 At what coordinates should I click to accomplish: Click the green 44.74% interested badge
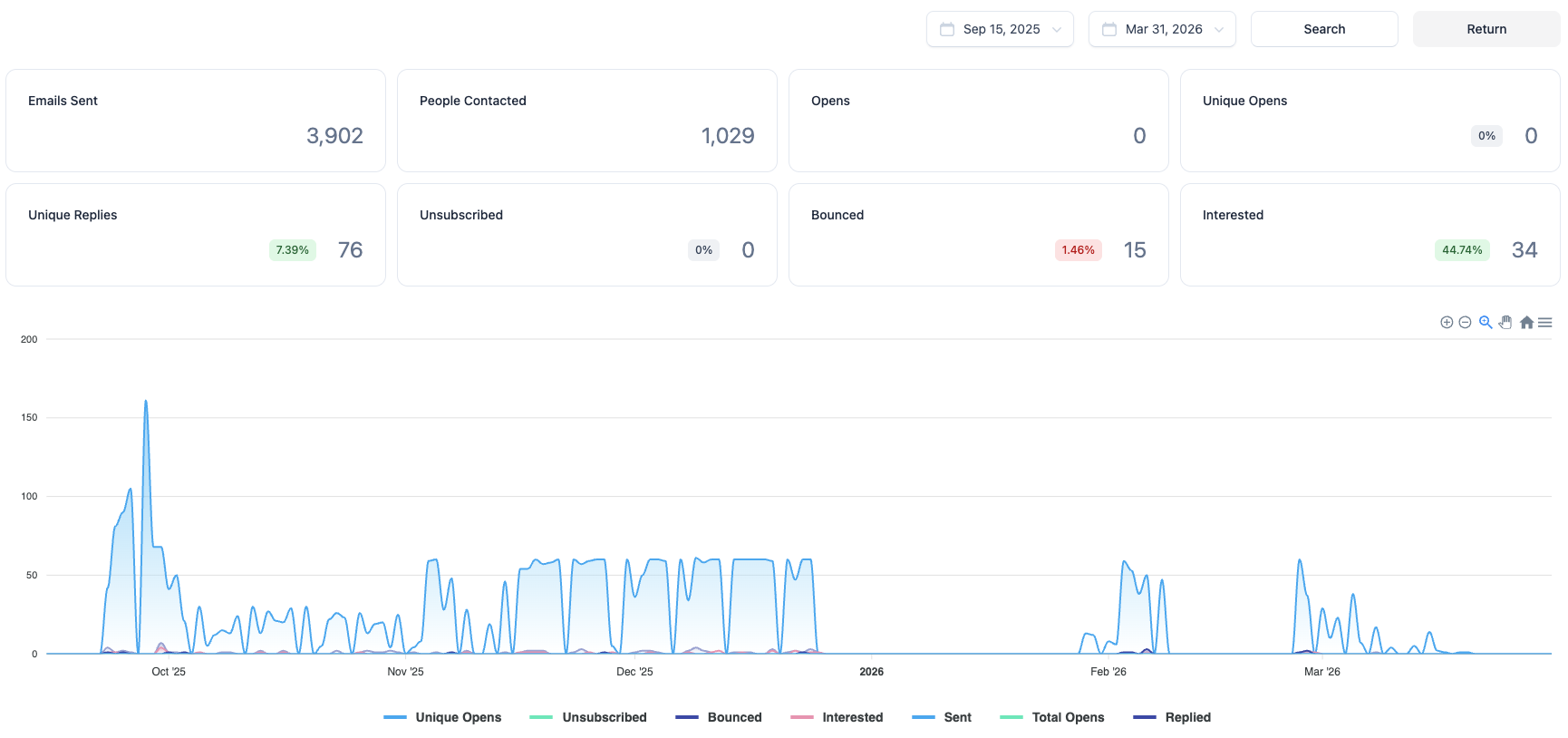[1463, 250]
